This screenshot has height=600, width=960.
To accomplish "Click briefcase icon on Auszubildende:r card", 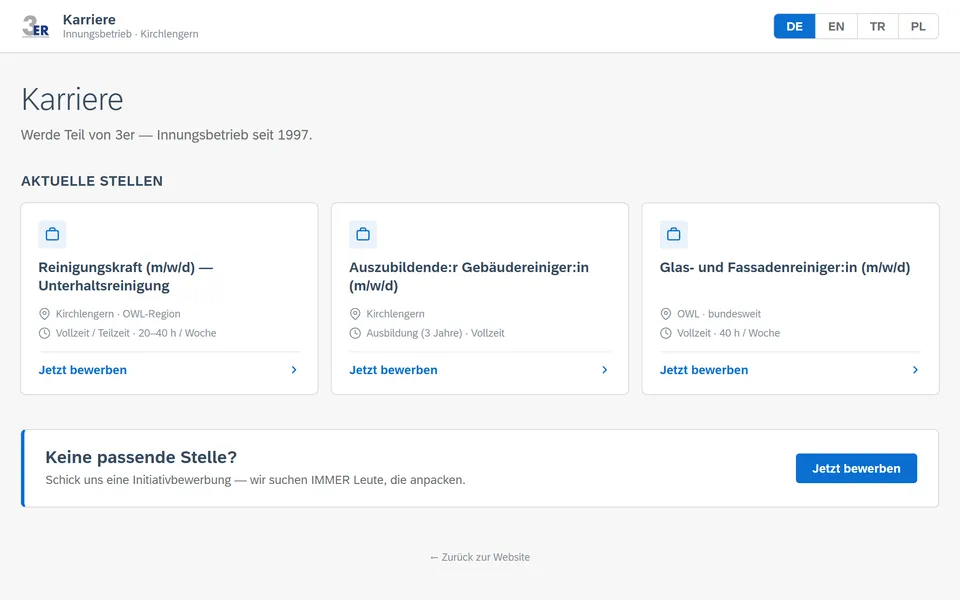I will click(363, 234).
